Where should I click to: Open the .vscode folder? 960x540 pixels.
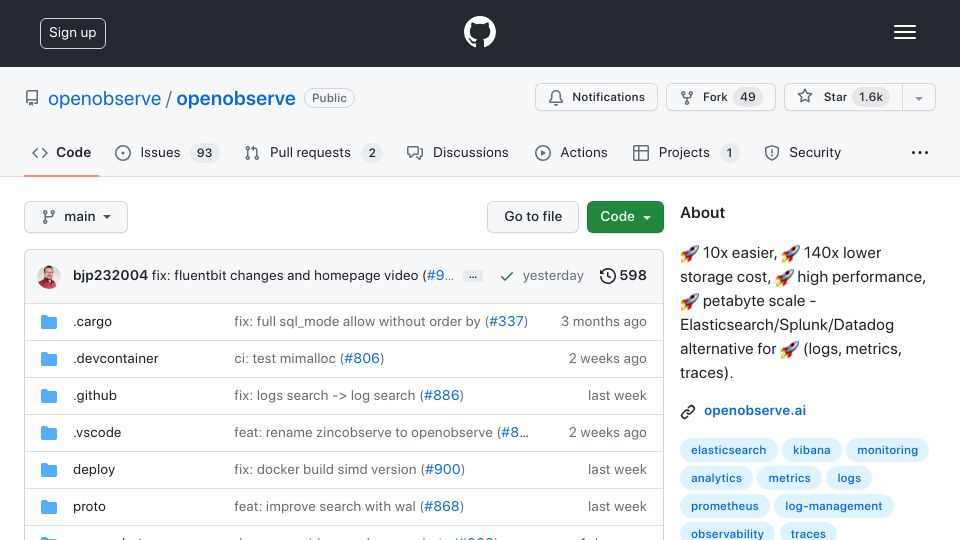97,432
